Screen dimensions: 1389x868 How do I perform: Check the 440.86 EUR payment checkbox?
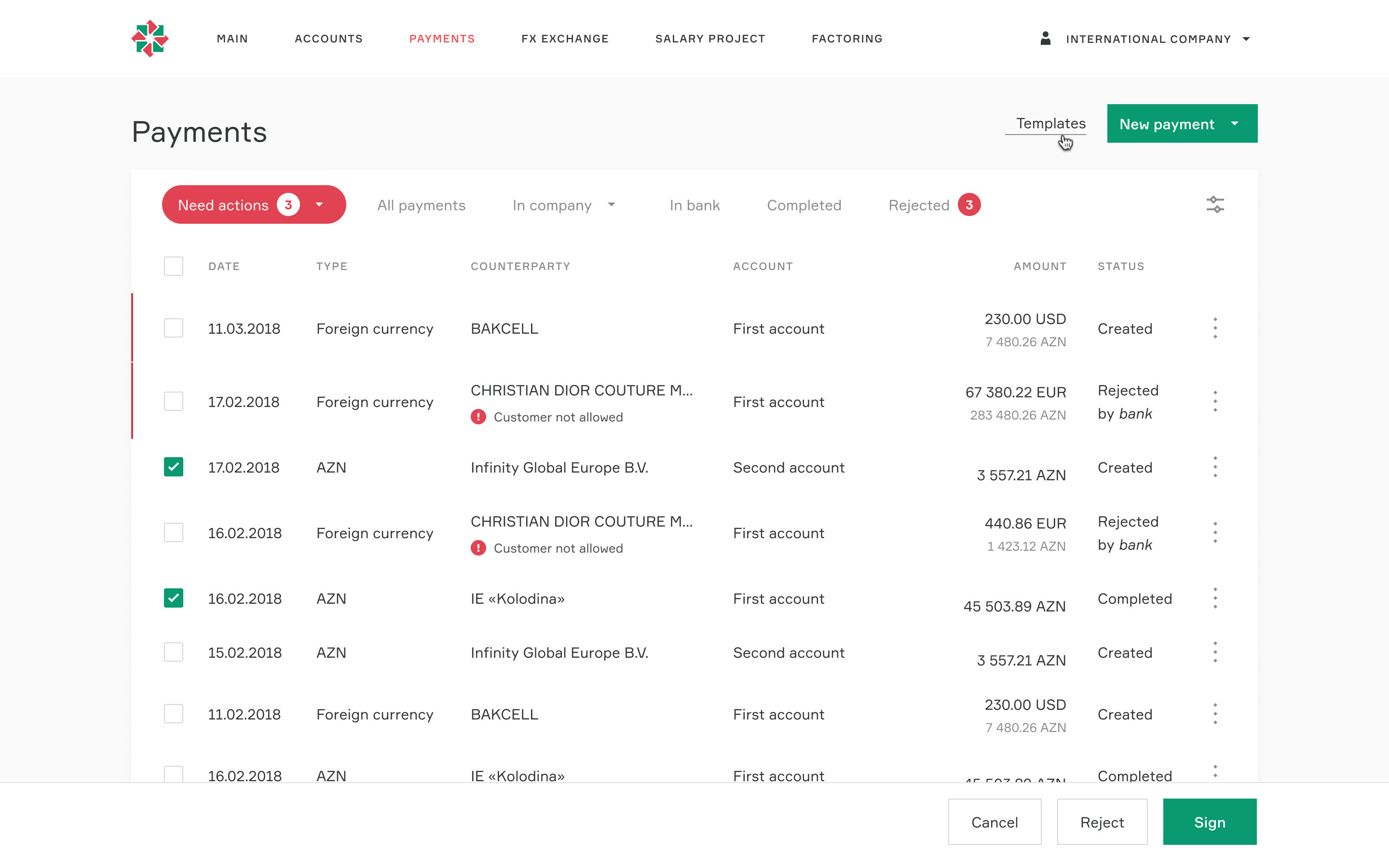173,532
